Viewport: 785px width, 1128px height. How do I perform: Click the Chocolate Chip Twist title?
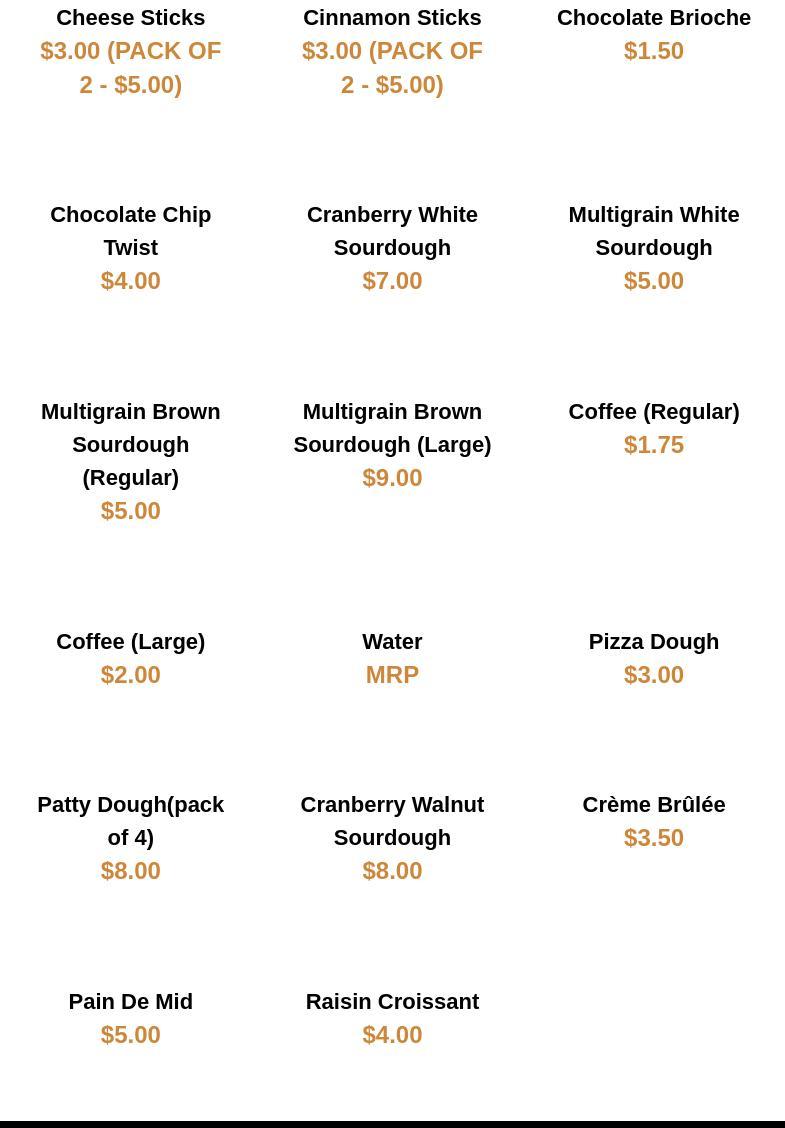tap(130, 231)
